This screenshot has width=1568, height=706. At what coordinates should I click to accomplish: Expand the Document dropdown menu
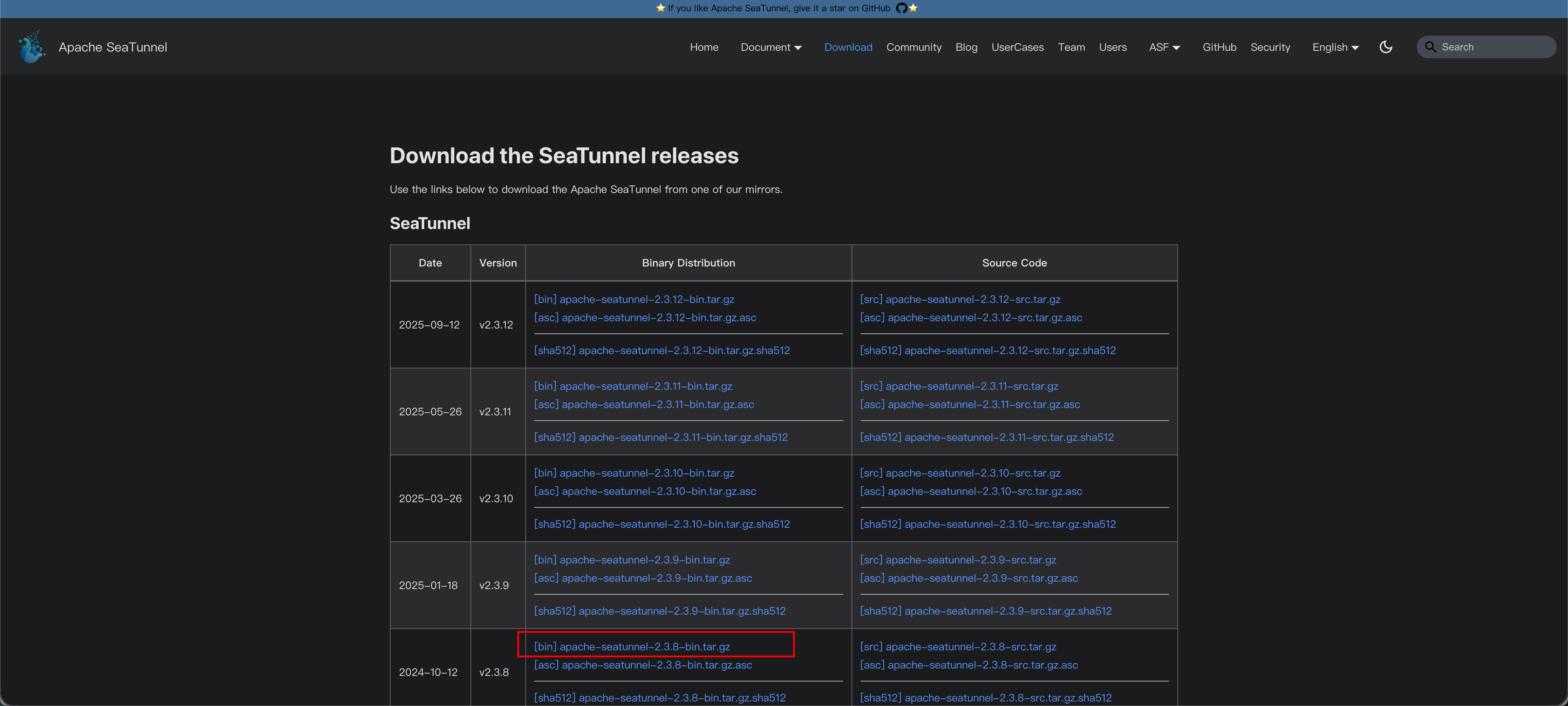click(771, 47)
